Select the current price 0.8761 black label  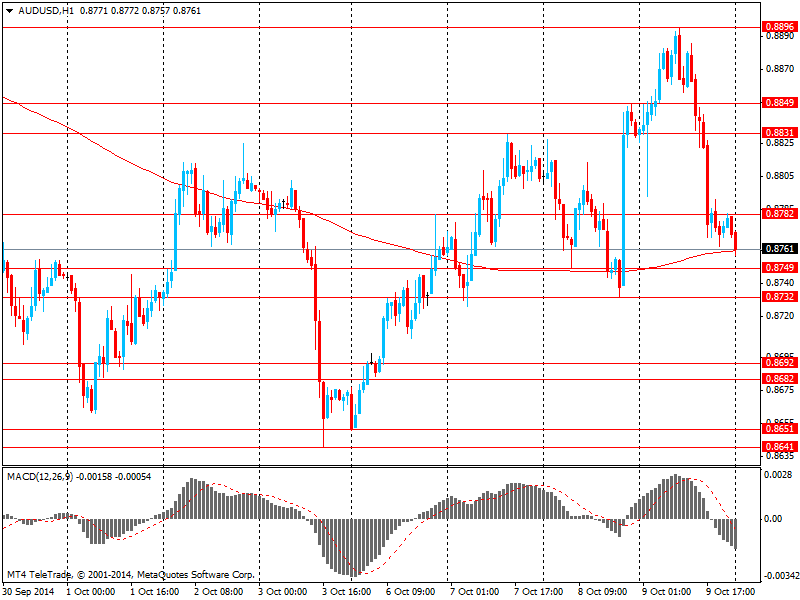[778, 249]
